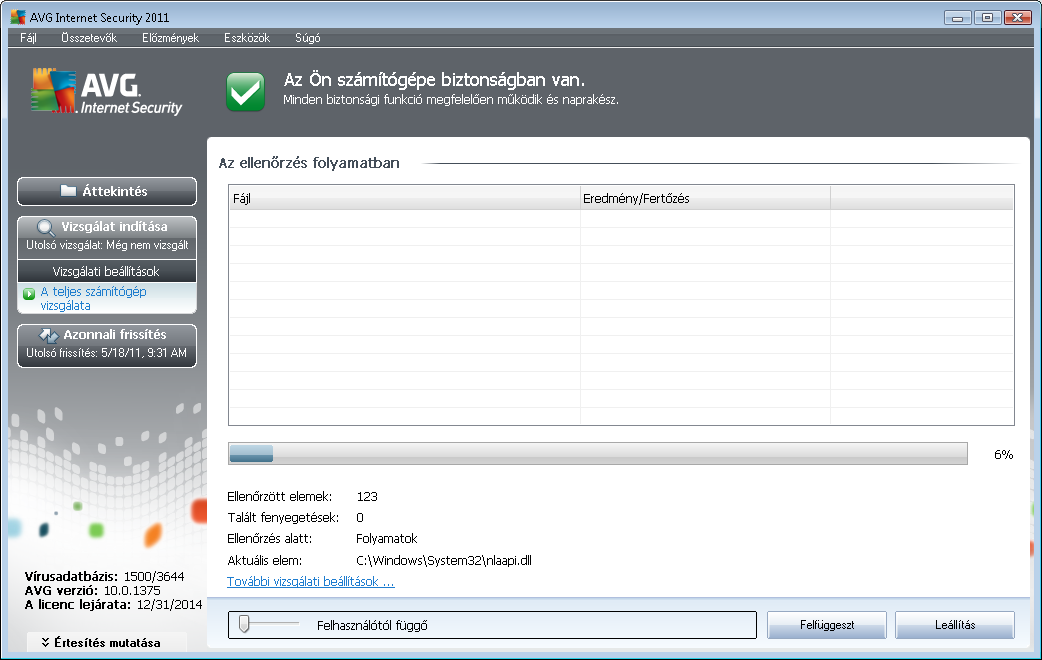Viewport: 1042px width, 660px height.
Task: Click the Az ellenőrzés folyamatban heading
Action: pyautogui.click(x=309, y=163)
